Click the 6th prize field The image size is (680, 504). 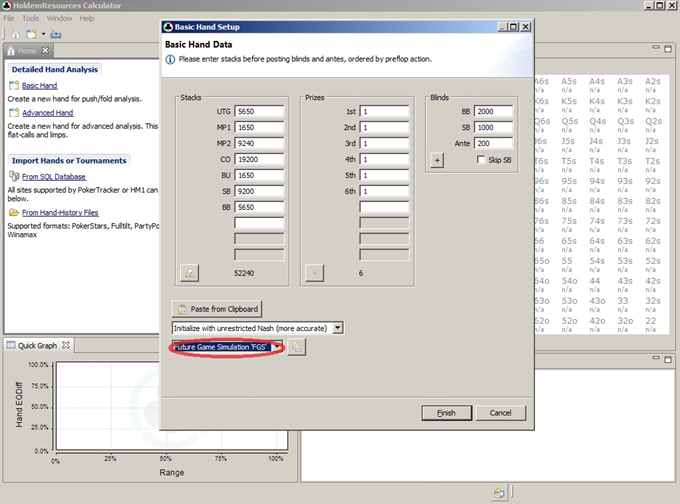(x=384, y=191)
